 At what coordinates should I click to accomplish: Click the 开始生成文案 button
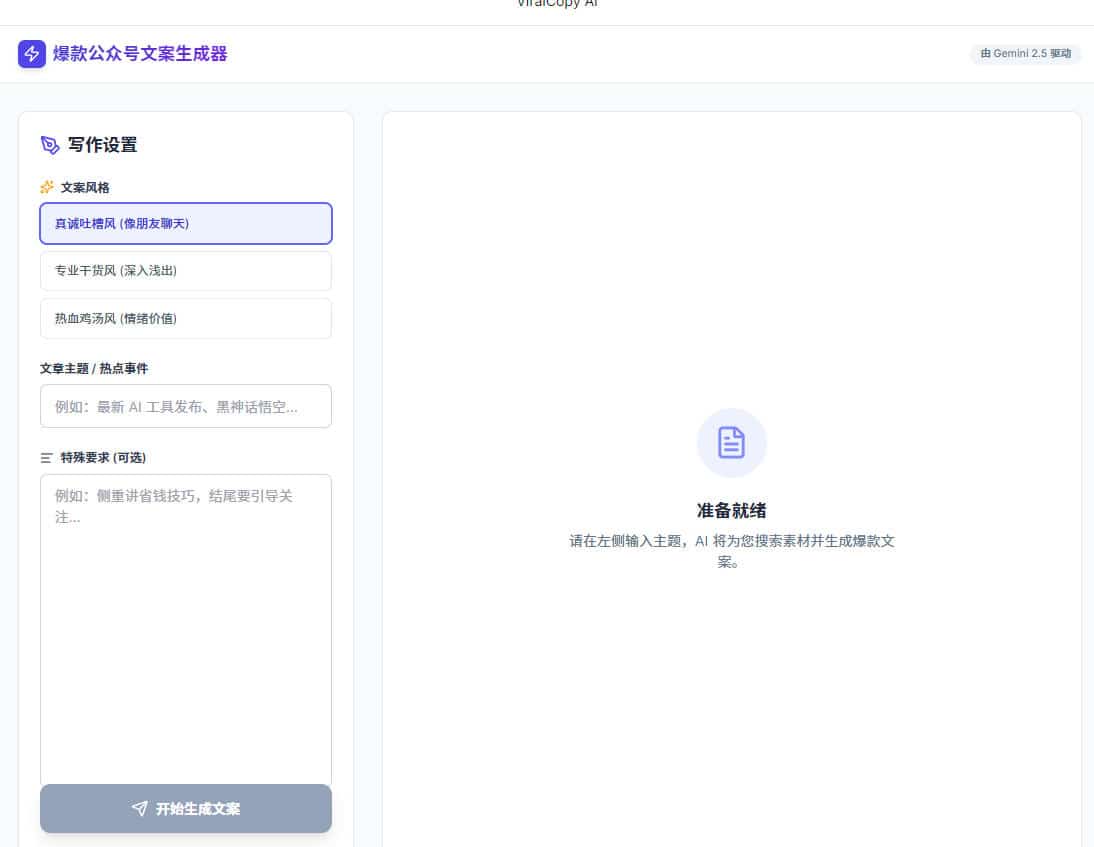pyautogui.click(x=185, y=810)
